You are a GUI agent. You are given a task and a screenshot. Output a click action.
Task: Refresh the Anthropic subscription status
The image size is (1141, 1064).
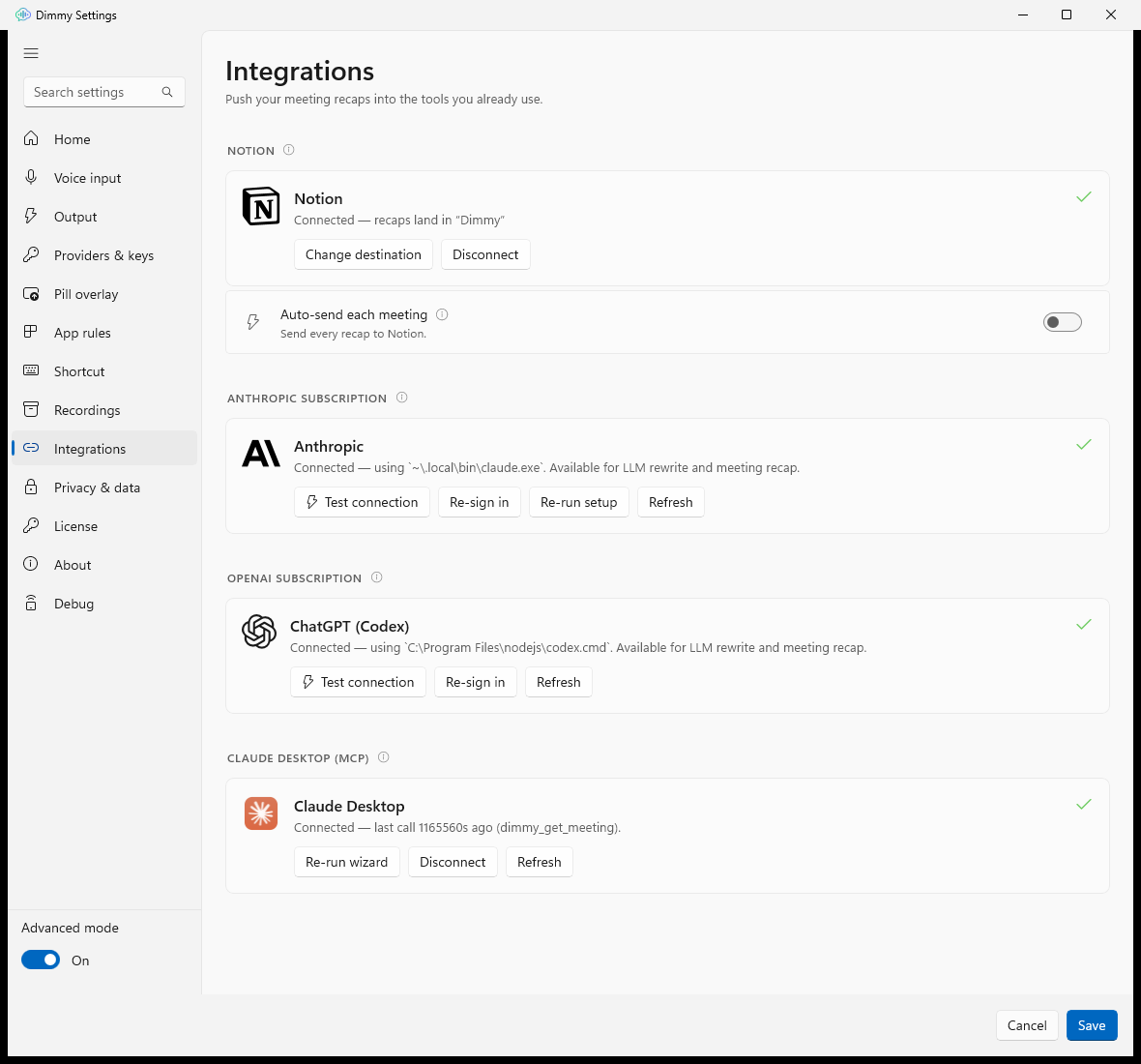click(670, 501)
